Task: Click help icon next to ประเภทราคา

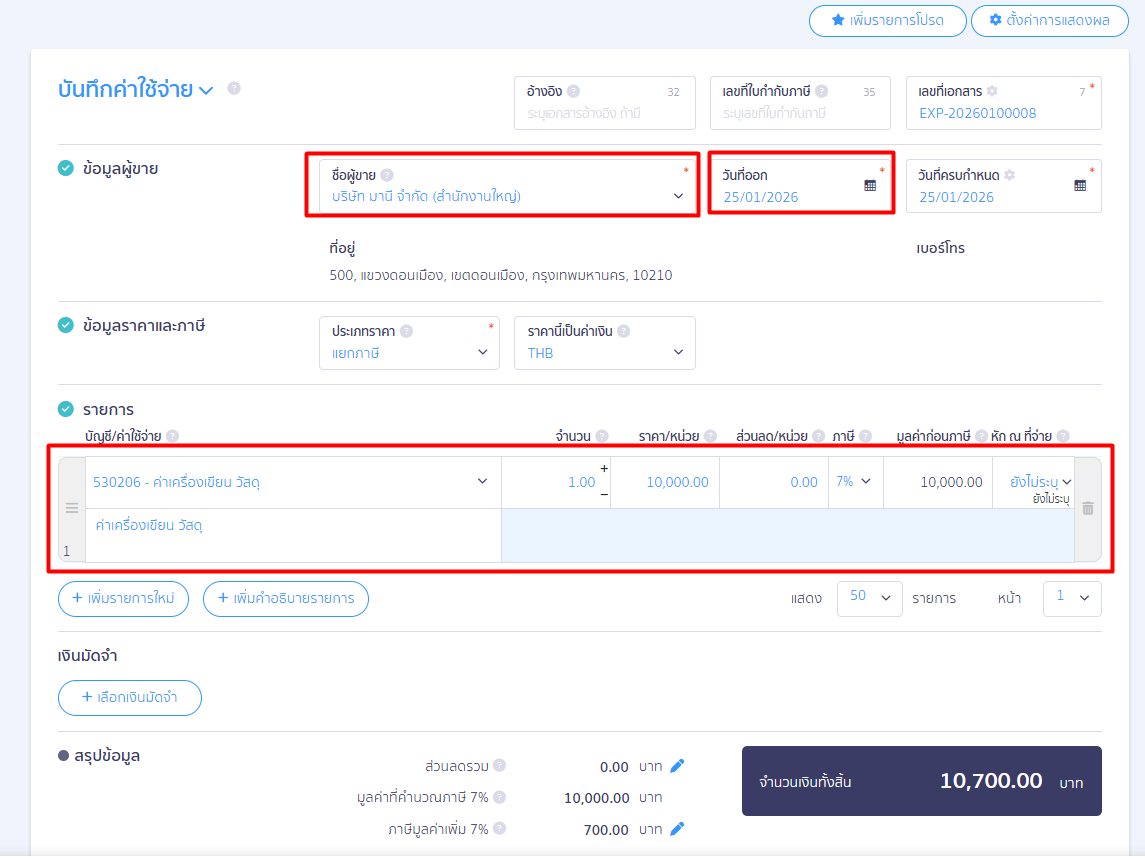Action: [407, 331]
